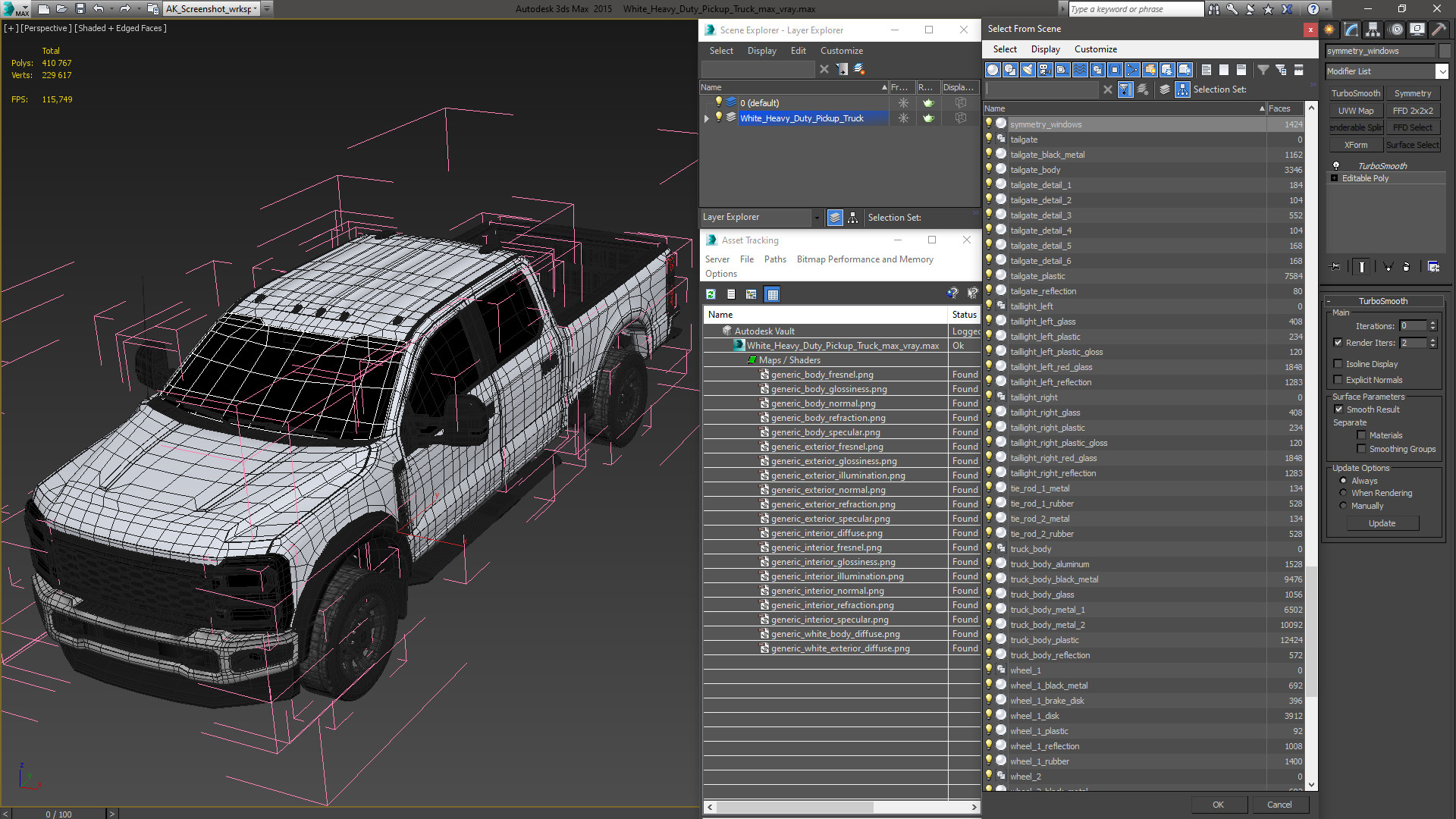Toggle Display Bone Objects filter icon
The image size is (1456, 819).
coord(1132,70)
